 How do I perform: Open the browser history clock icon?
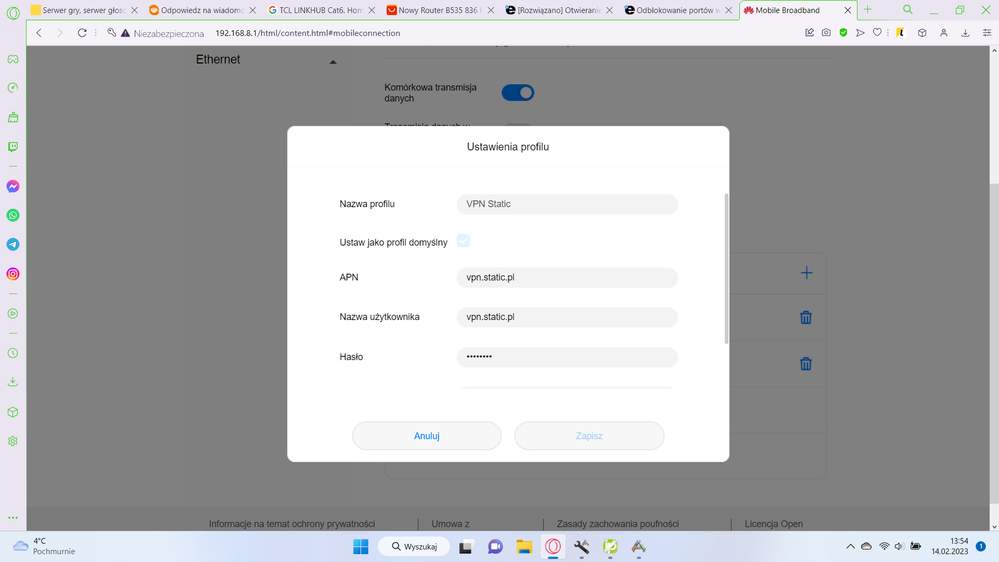click(13, 353)
